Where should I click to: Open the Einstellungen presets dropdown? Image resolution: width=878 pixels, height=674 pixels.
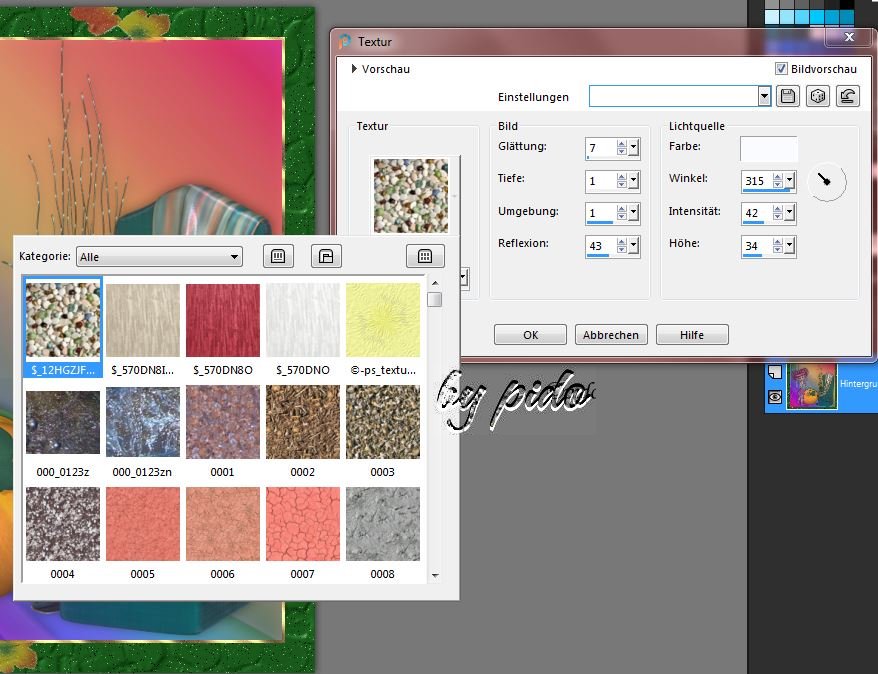[x=764, y=96]
